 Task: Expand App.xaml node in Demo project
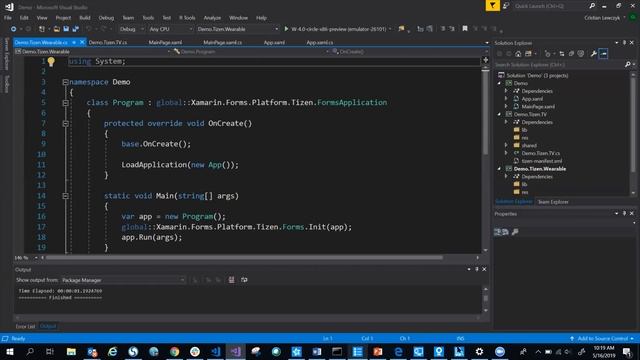pos(507,99)
